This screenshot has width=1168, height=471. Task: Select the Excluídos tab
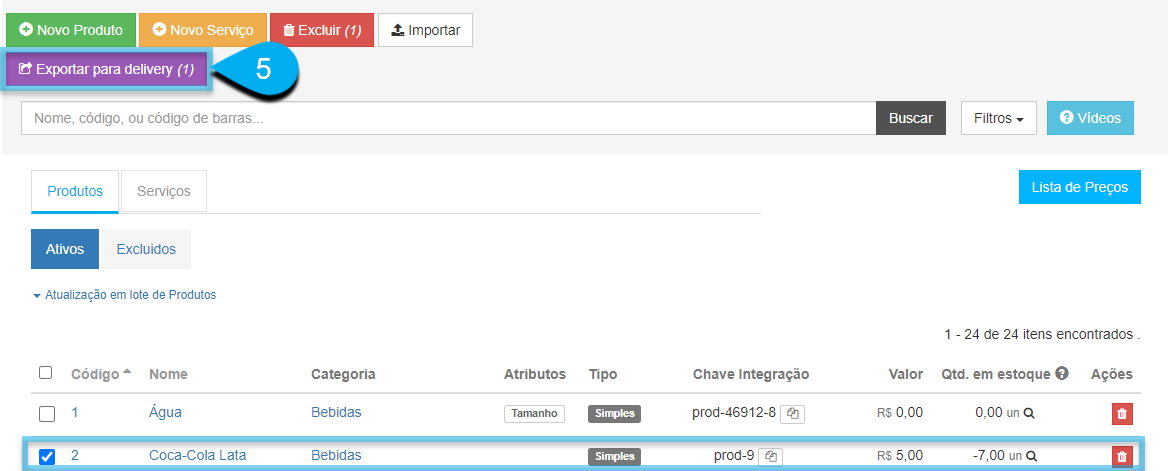tap(146, 249)
